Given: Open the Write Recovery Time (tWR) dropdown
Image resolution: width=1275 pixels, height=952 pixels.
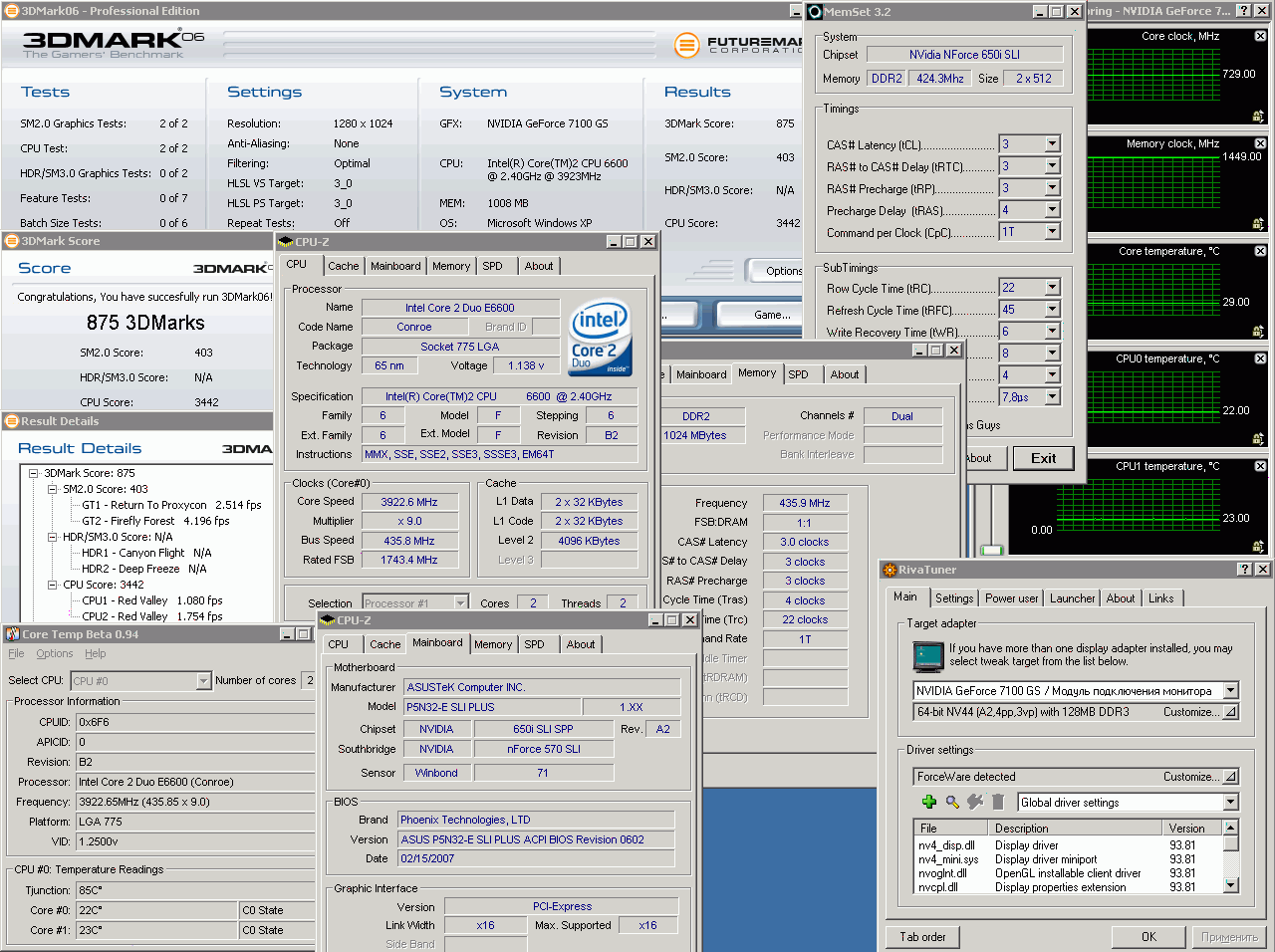Looking at the screenshot, I should [x=1052, y=332].
